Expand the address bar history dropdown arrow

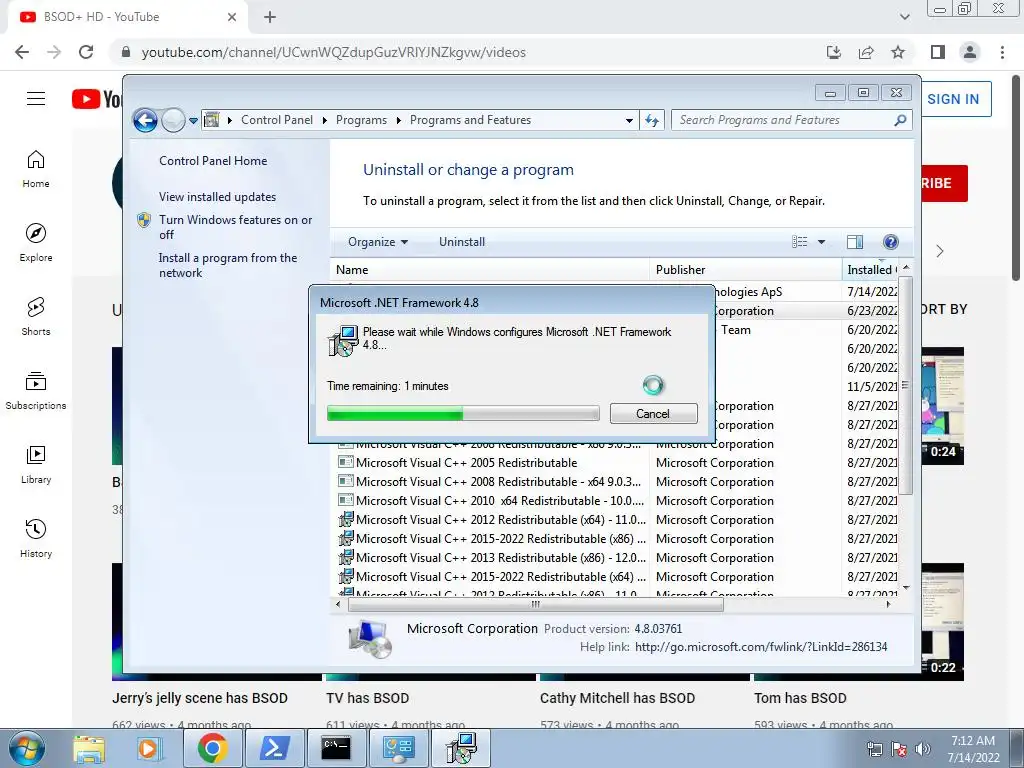(x=629, y=121)
